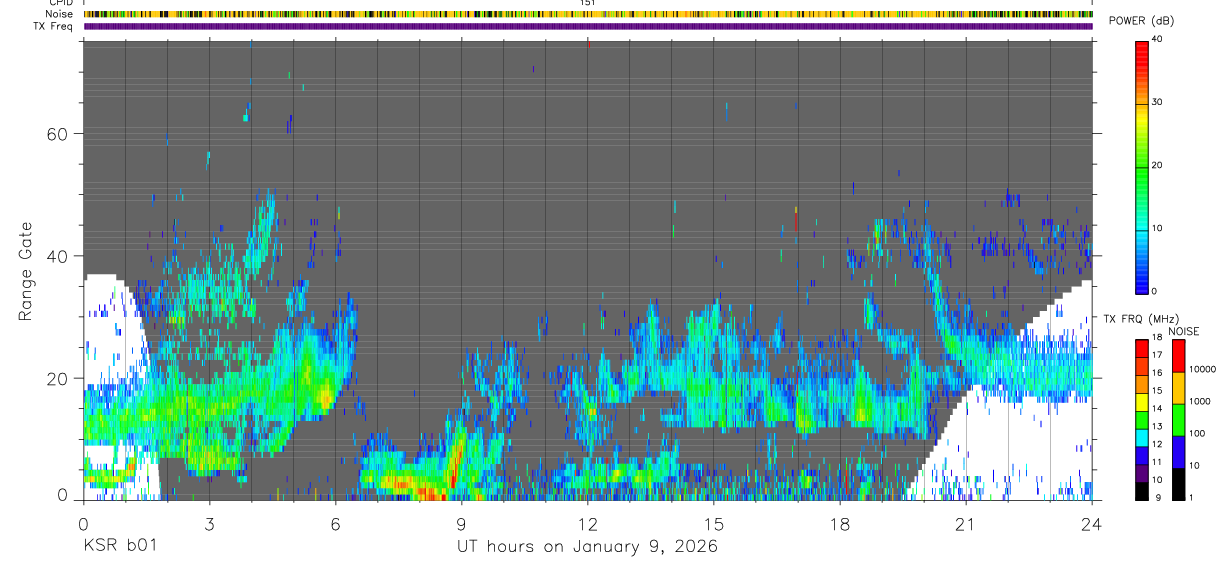Click the purple TX Freq strip
This screenshot has width=1228, height=567.
click(x=588, y=26)
